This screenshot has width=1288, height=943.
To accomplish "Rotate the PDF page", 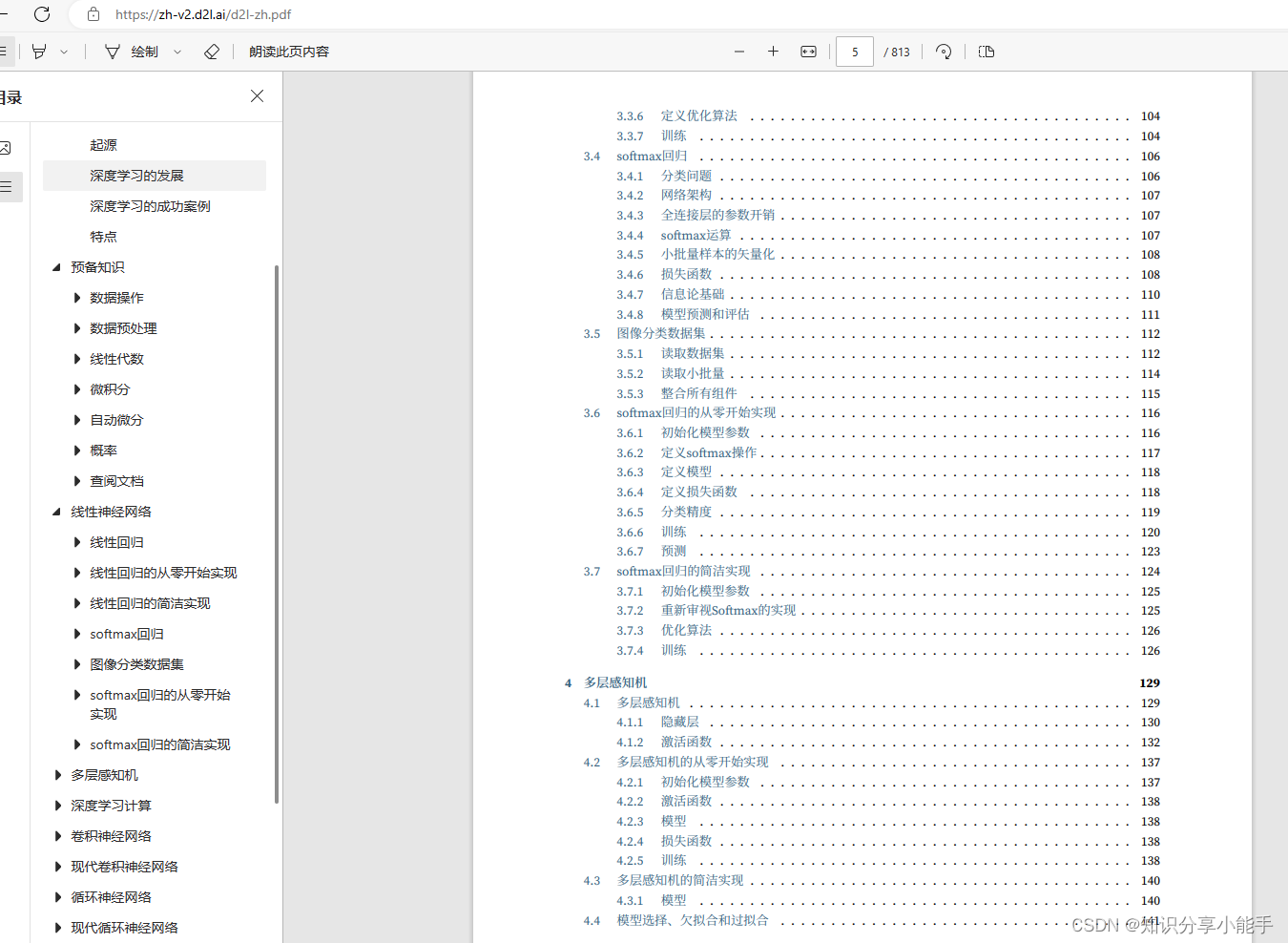I will 944,52.
